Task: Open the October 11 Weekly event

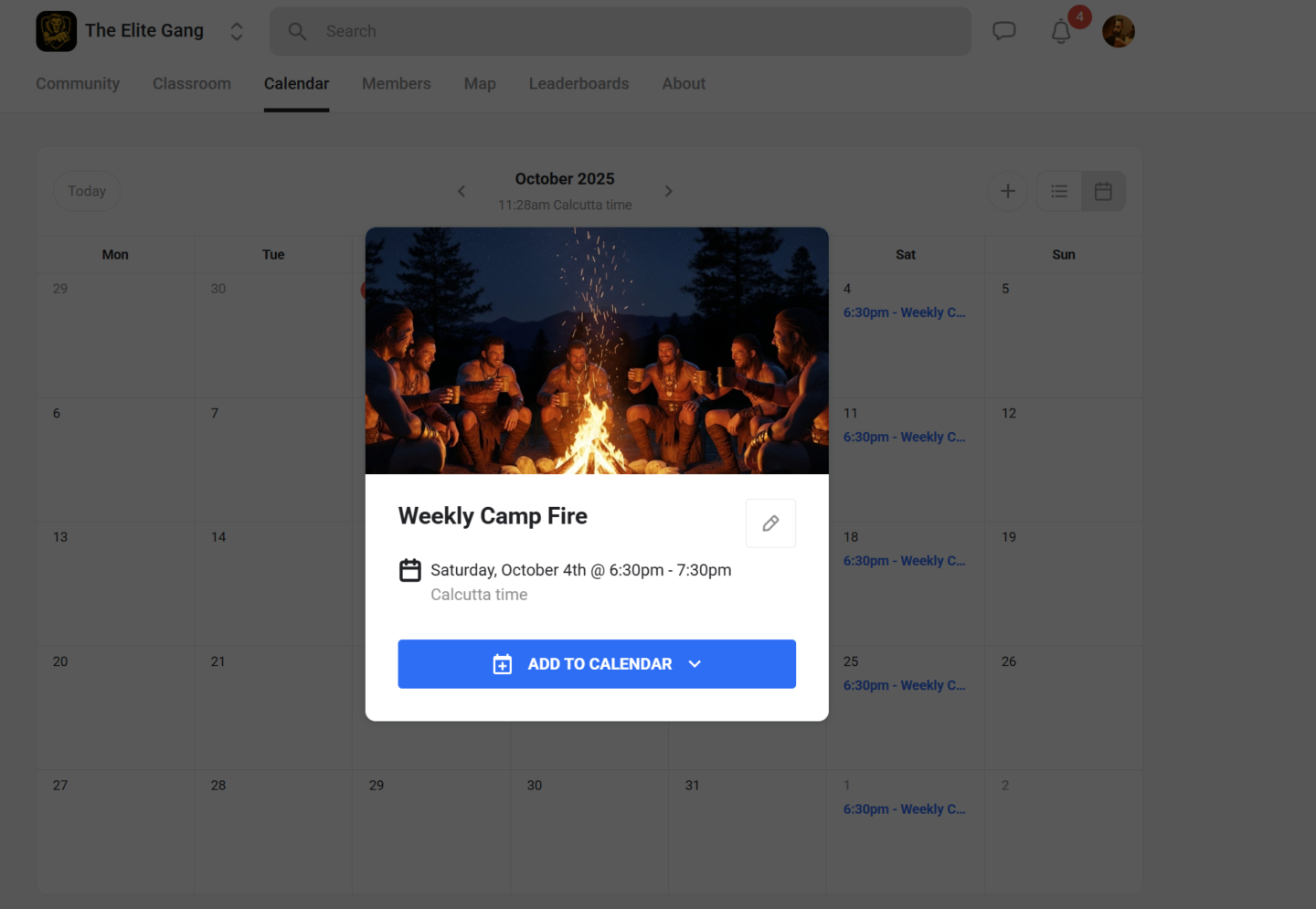Action: pos(904,437)
